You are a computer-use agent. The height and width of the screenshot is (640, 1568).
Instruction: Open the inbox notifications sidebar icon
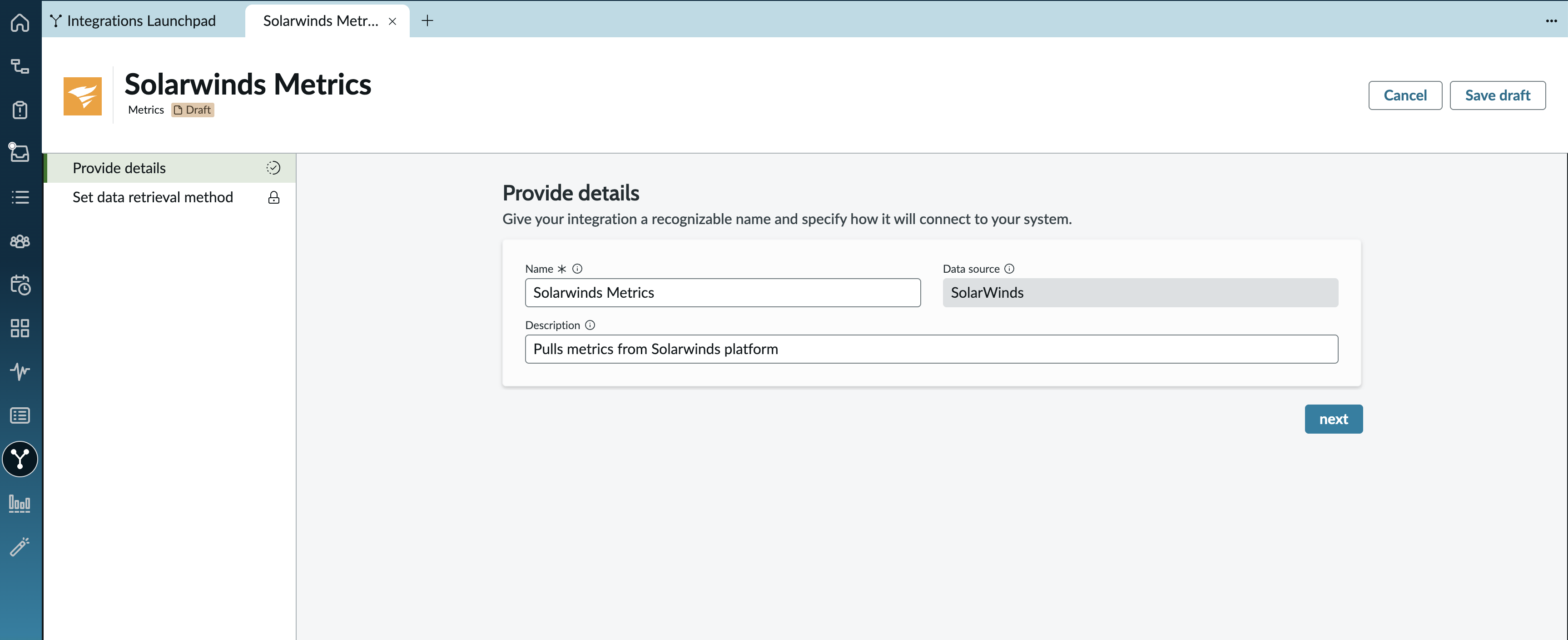[19, 152]
